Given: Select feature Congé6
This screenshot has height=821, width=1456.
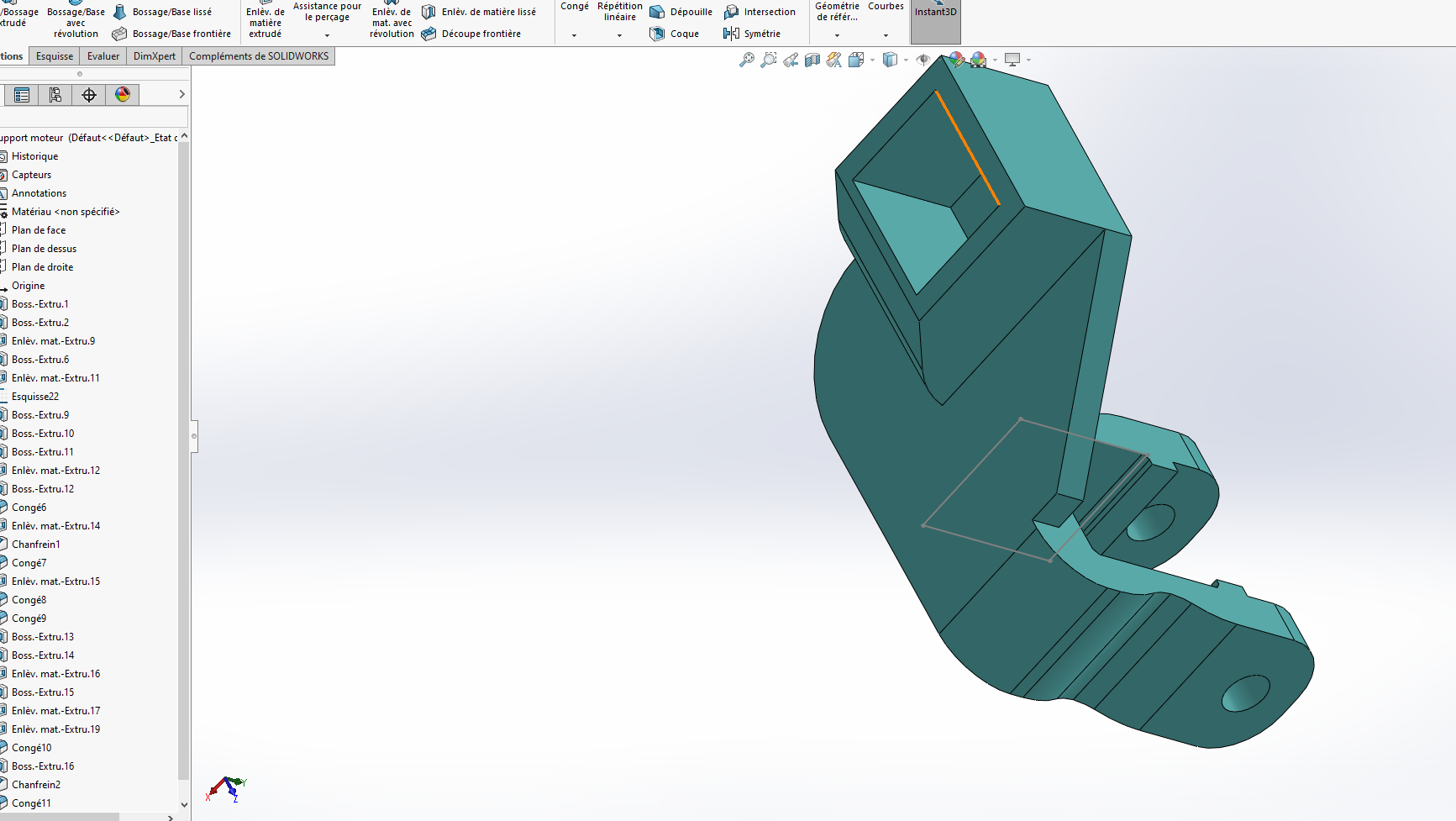Looking at the screenshot, I should tap(29, 508).
